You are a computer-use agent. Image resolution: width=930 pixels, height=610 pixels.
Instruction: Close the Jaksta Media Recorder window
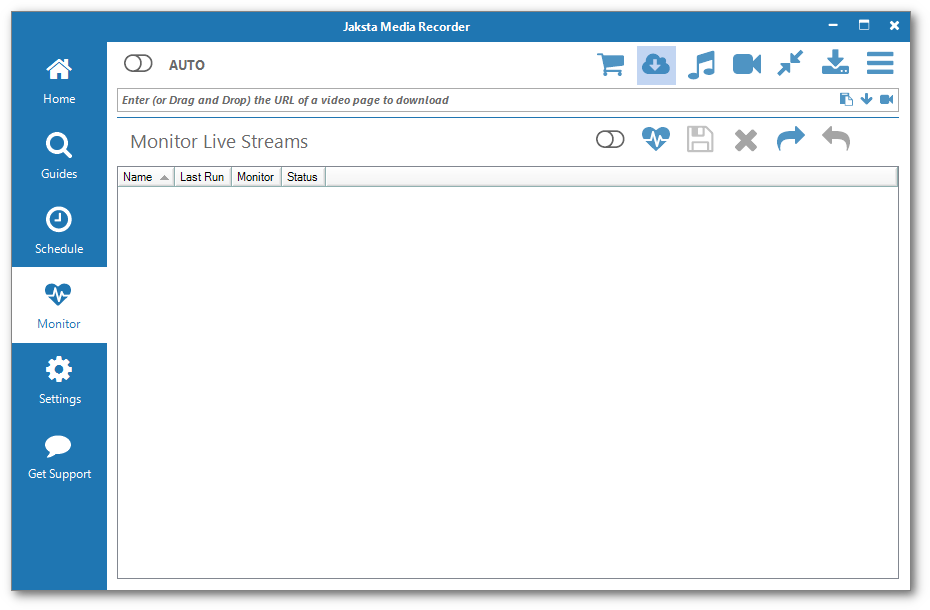(894, 26)
